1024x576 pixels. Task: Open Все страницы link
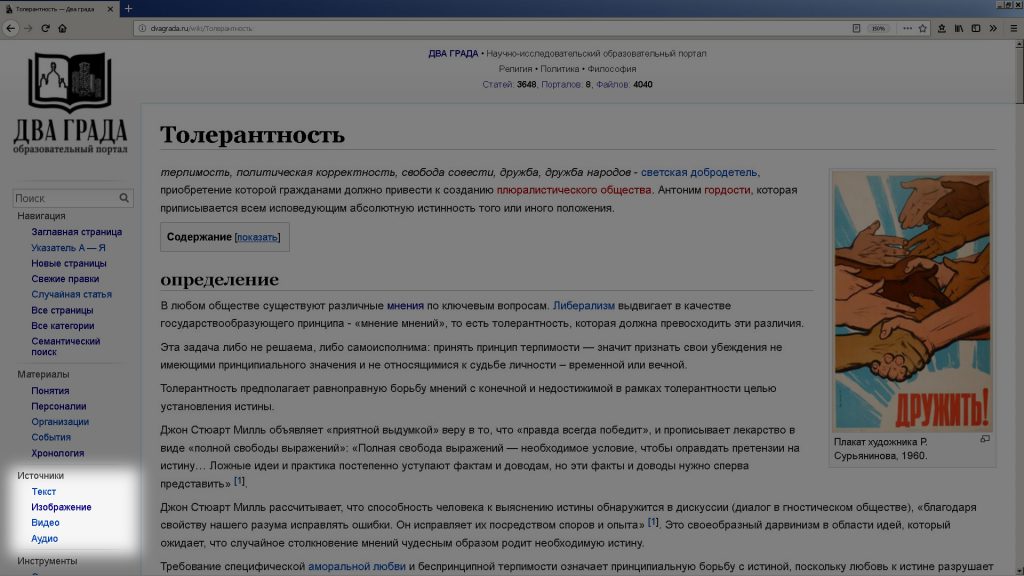(62, 310)
